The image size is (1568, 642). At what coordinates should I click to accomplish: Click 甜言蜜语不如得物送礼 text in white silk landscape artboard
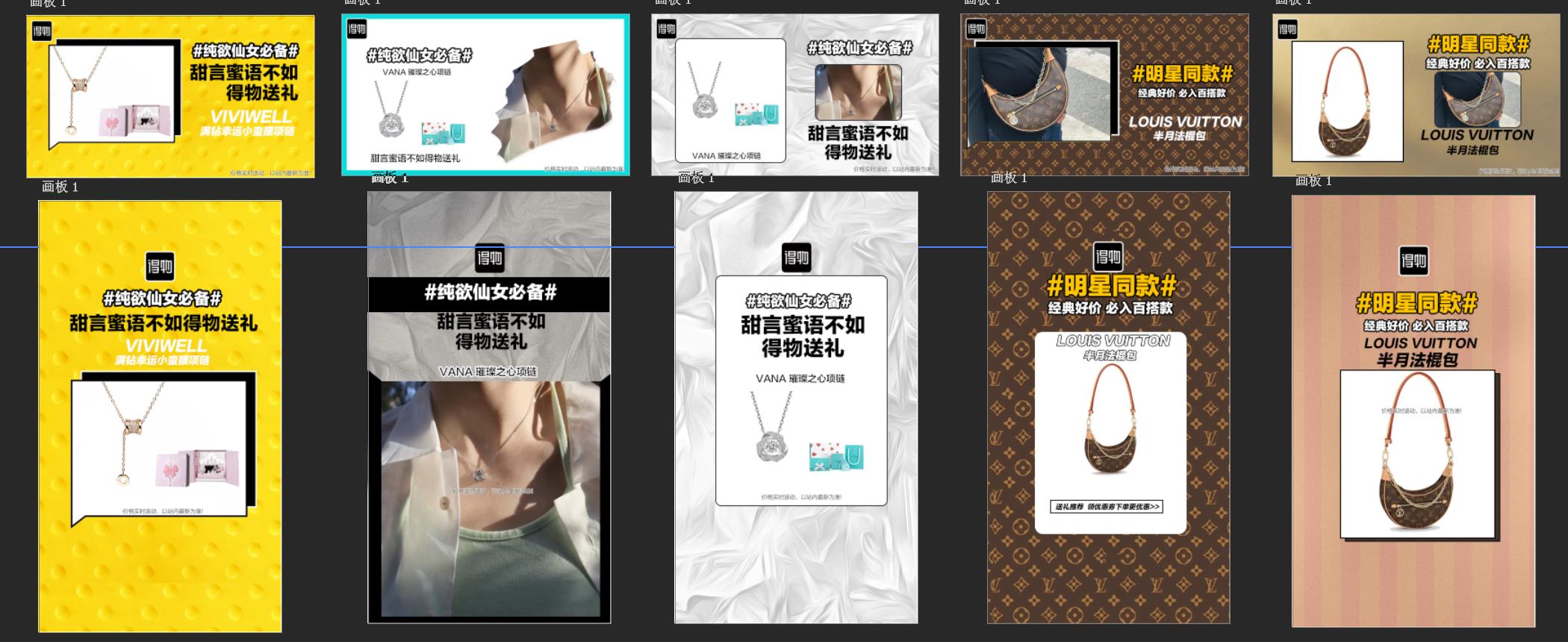[x=858, y=142]
